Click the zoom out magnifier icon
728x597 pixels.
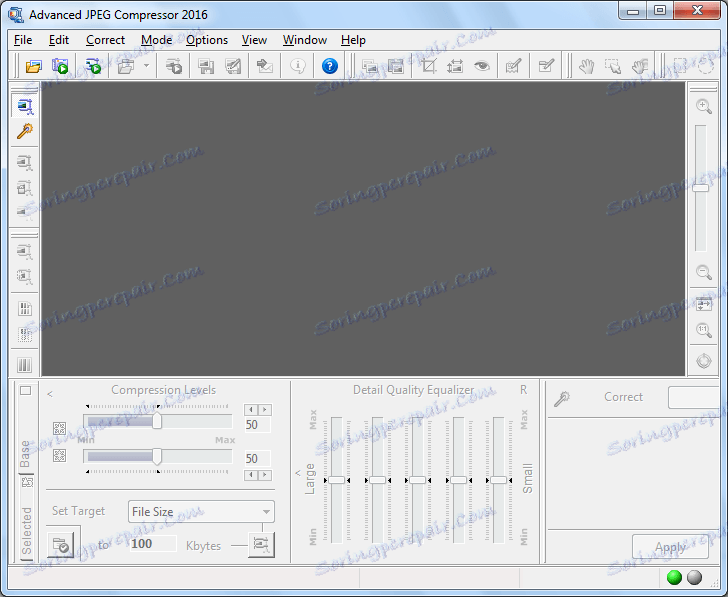(704, 272)
